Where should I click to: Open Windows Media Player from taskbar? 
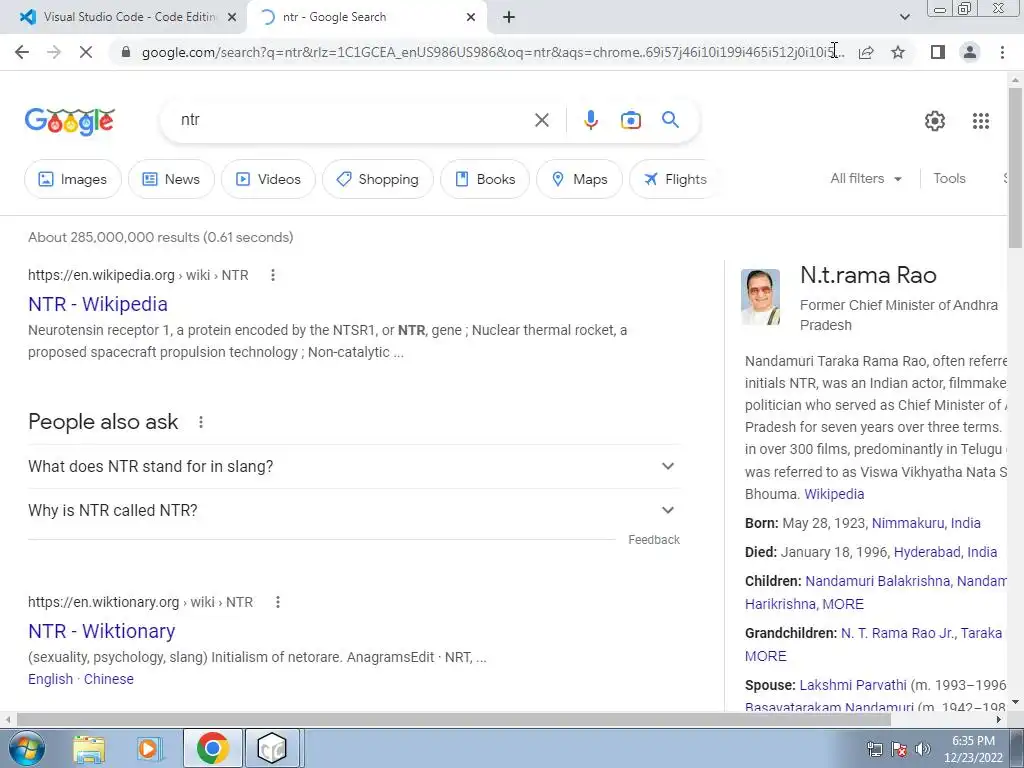coord(150,748)
